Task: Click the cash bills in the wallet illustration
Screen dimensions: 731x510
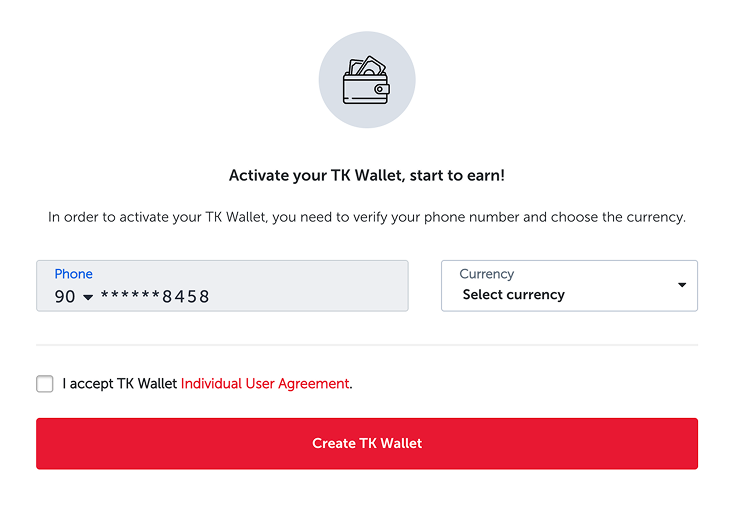Action: (367, 66)
